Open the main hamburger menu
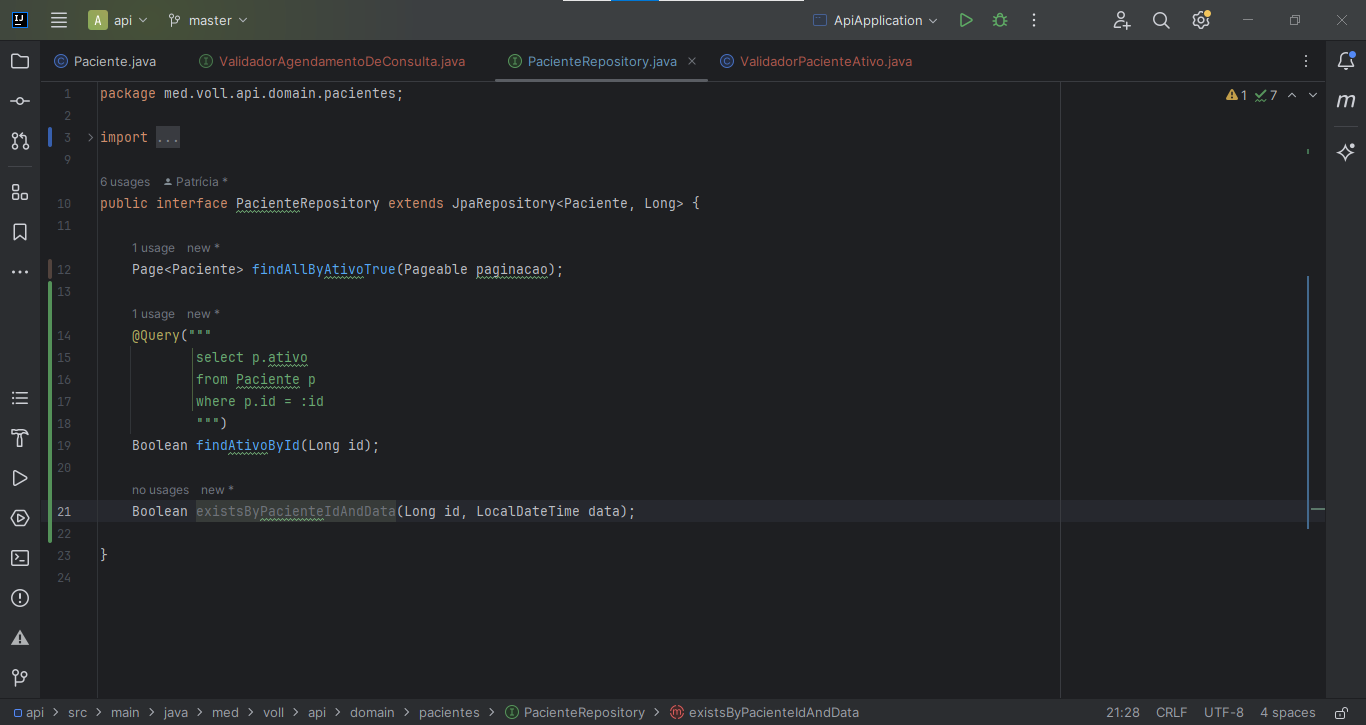 pos(59,20)
